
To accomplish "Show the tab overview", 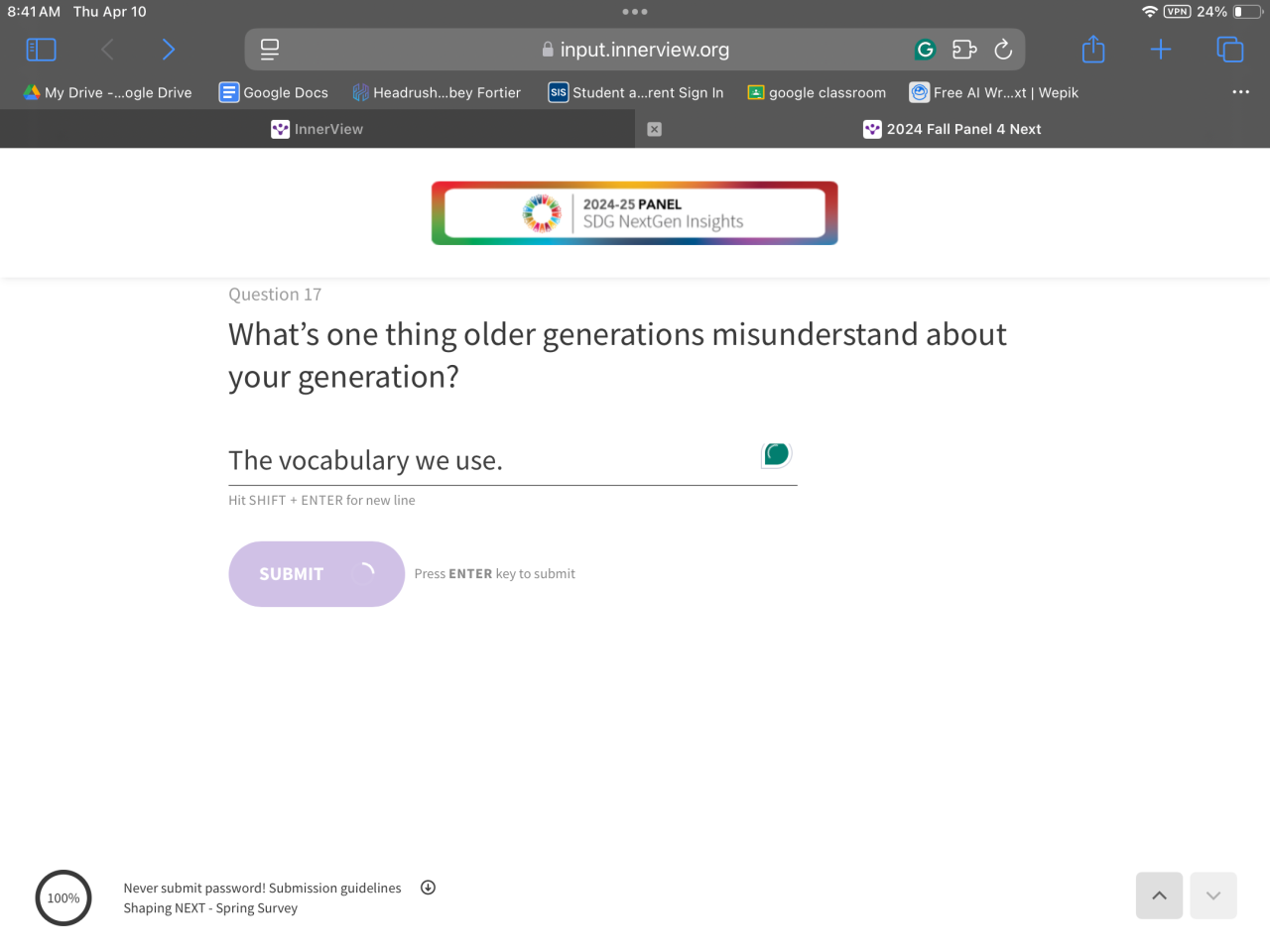I will point(1230,50).
